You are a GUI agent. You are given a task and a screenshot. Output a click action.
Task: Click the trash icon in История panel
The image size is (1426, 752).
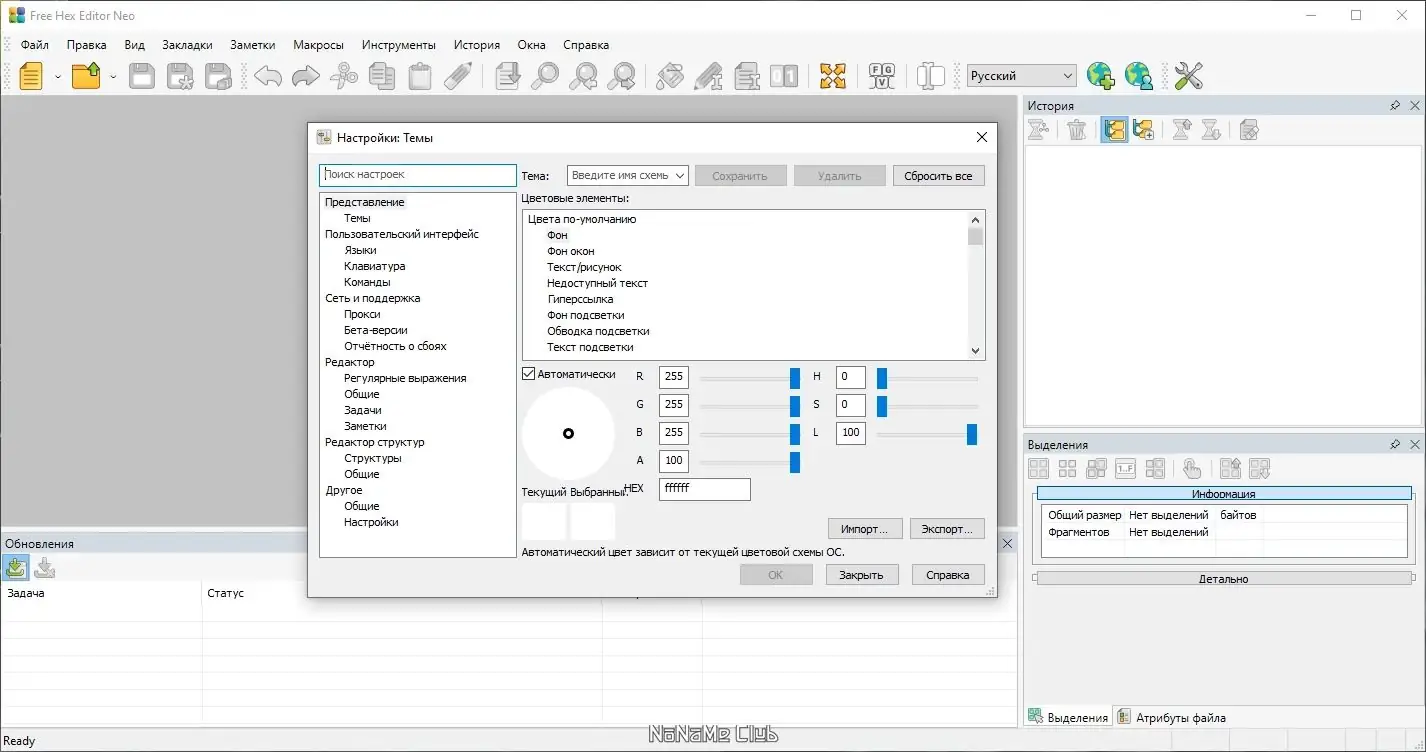click(1077, 130)
